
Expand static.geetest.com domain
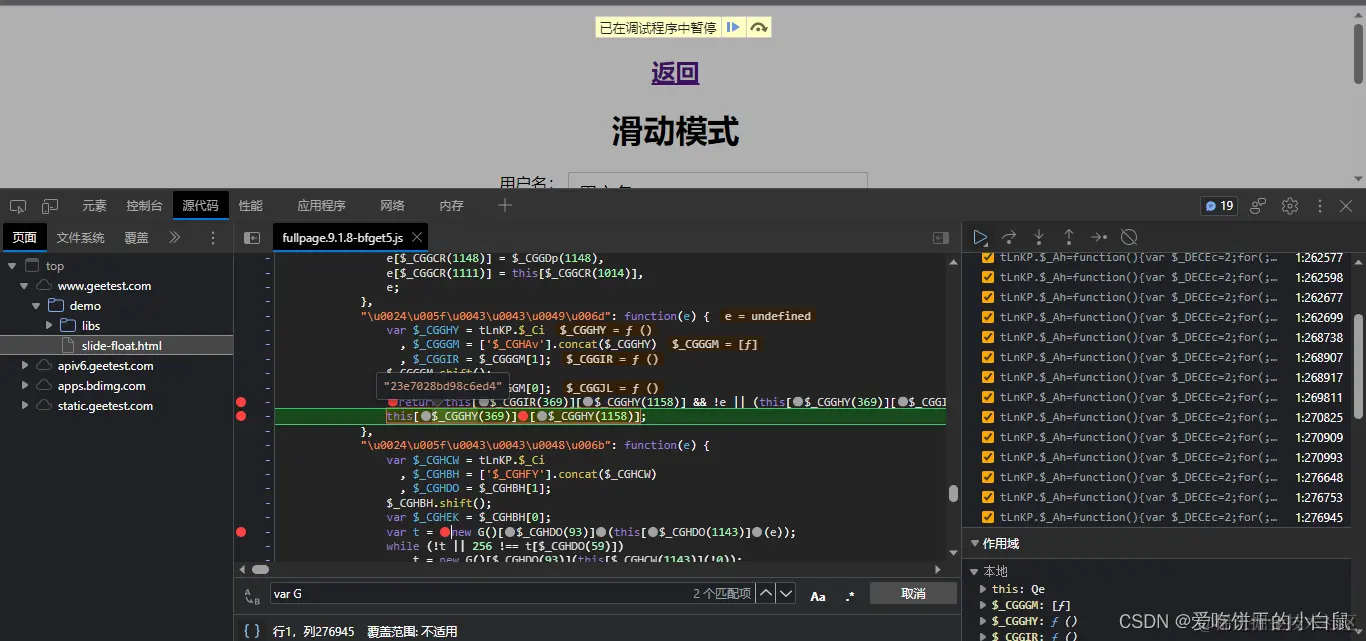pos(24,406)
